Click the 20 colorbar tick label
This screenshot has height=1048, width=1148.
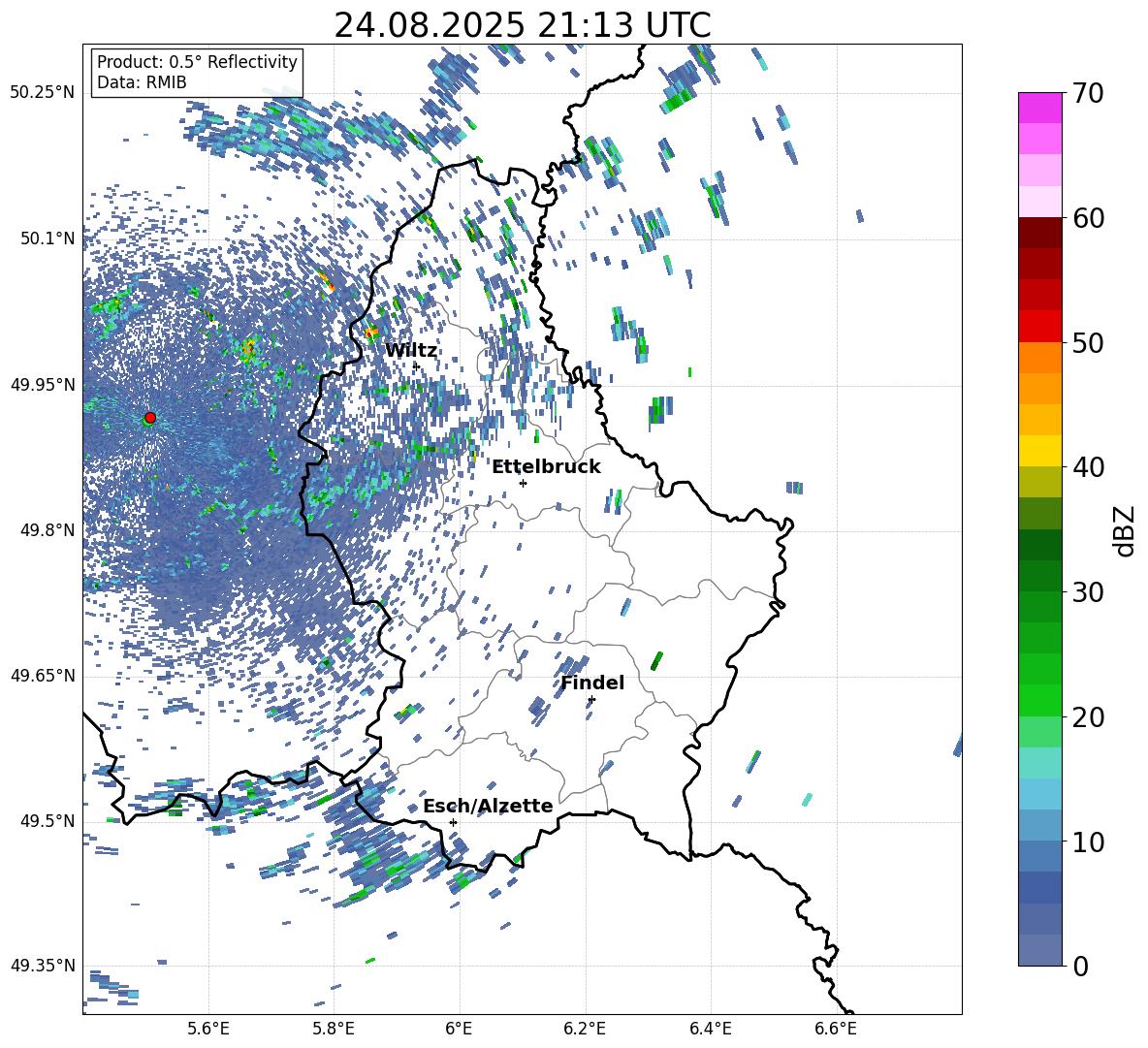tap(1088, 717)
